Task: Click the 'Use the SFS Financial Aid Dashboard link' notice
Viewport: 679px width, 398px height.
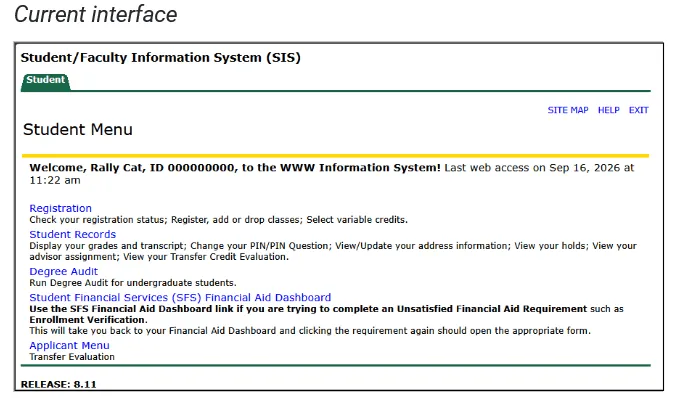Action: [326, 314]
